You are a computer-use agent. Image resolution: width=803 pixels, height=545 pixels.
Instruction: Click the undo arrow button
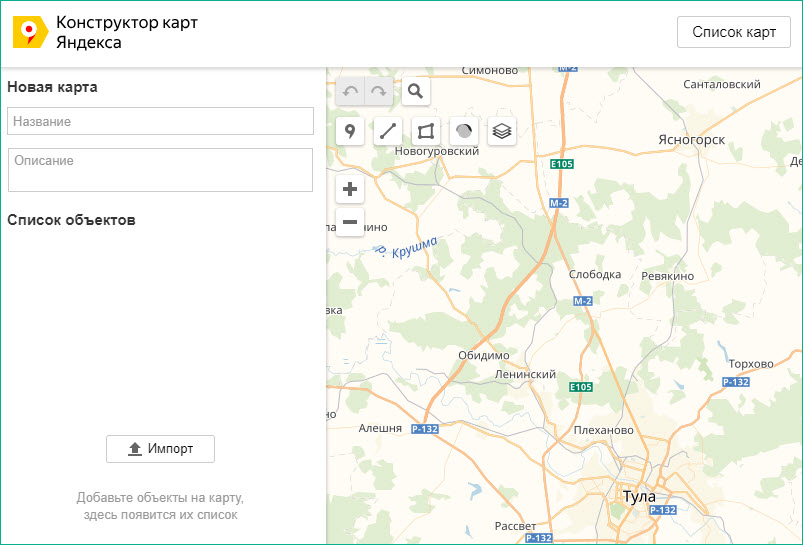pos(350,92)
